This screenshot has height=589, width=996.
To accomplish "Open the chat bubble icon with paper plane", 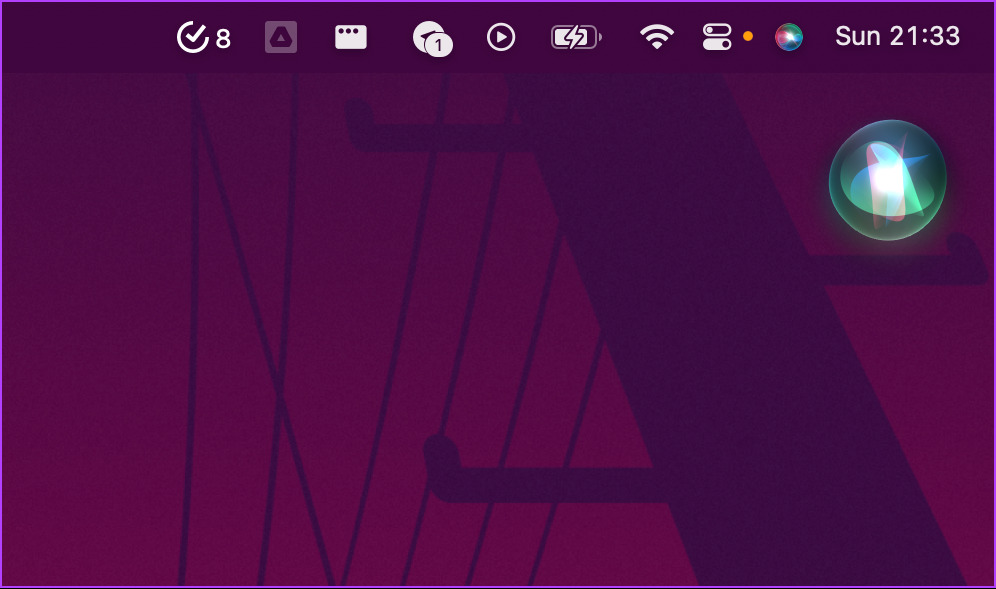I will click(432, 38).
